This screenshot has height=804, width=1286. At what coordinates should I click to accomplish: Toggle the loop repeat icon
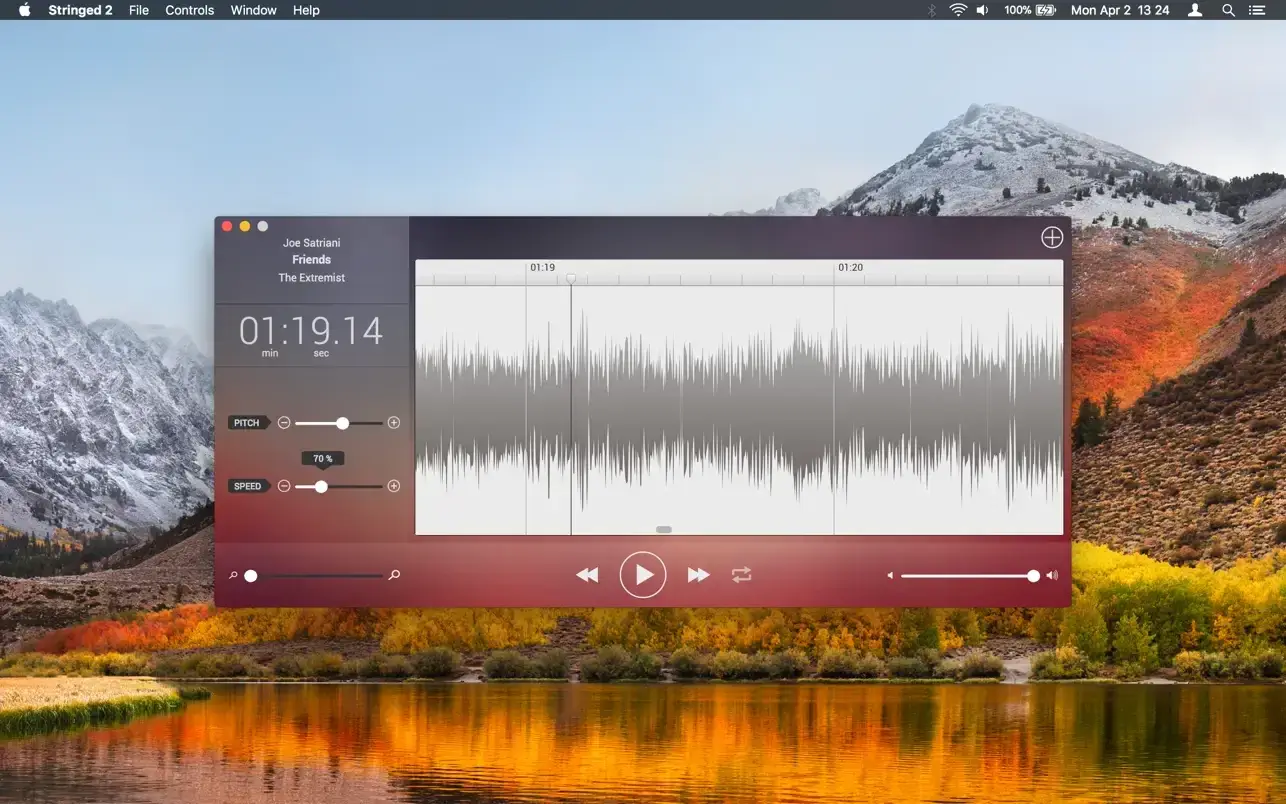click(741, 575)
